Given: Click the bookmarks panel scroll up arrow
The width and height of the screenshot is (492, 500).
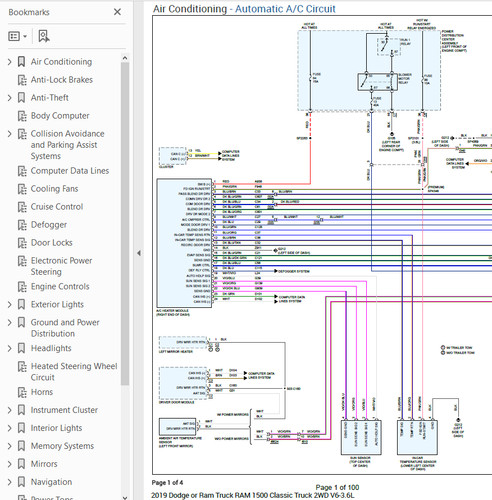Looking at the screenshot, I should tap(125, 58).
